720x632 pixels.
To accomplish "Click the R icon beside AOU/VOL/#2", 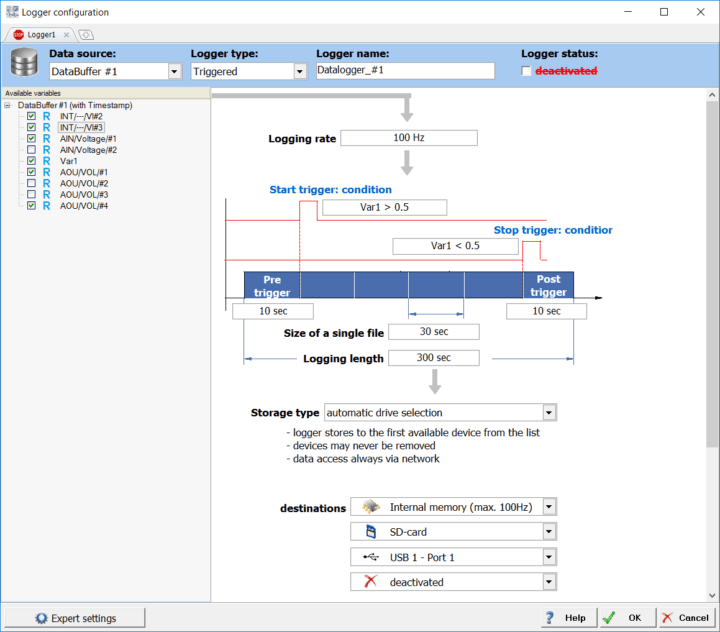I will [46, 183].
